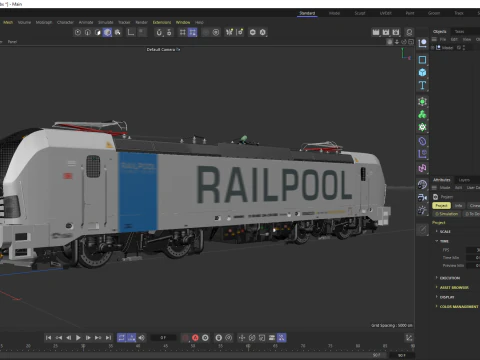This screenshot has height=360, width=480.
Task: Toggle the highlighted grid workplane icon
Action: coord(192,32)
